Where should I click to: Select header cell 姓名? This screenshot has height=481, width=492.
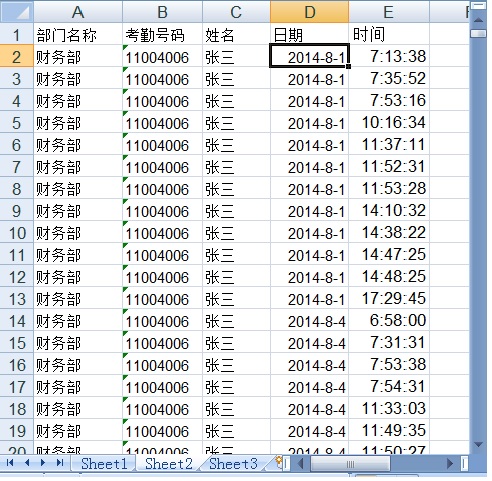point(236,34)
